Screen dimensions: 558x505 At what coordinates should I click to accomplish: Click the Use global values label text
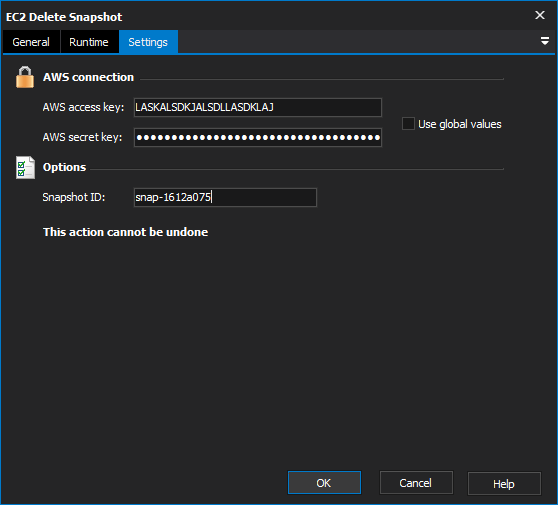coord(460,124)
